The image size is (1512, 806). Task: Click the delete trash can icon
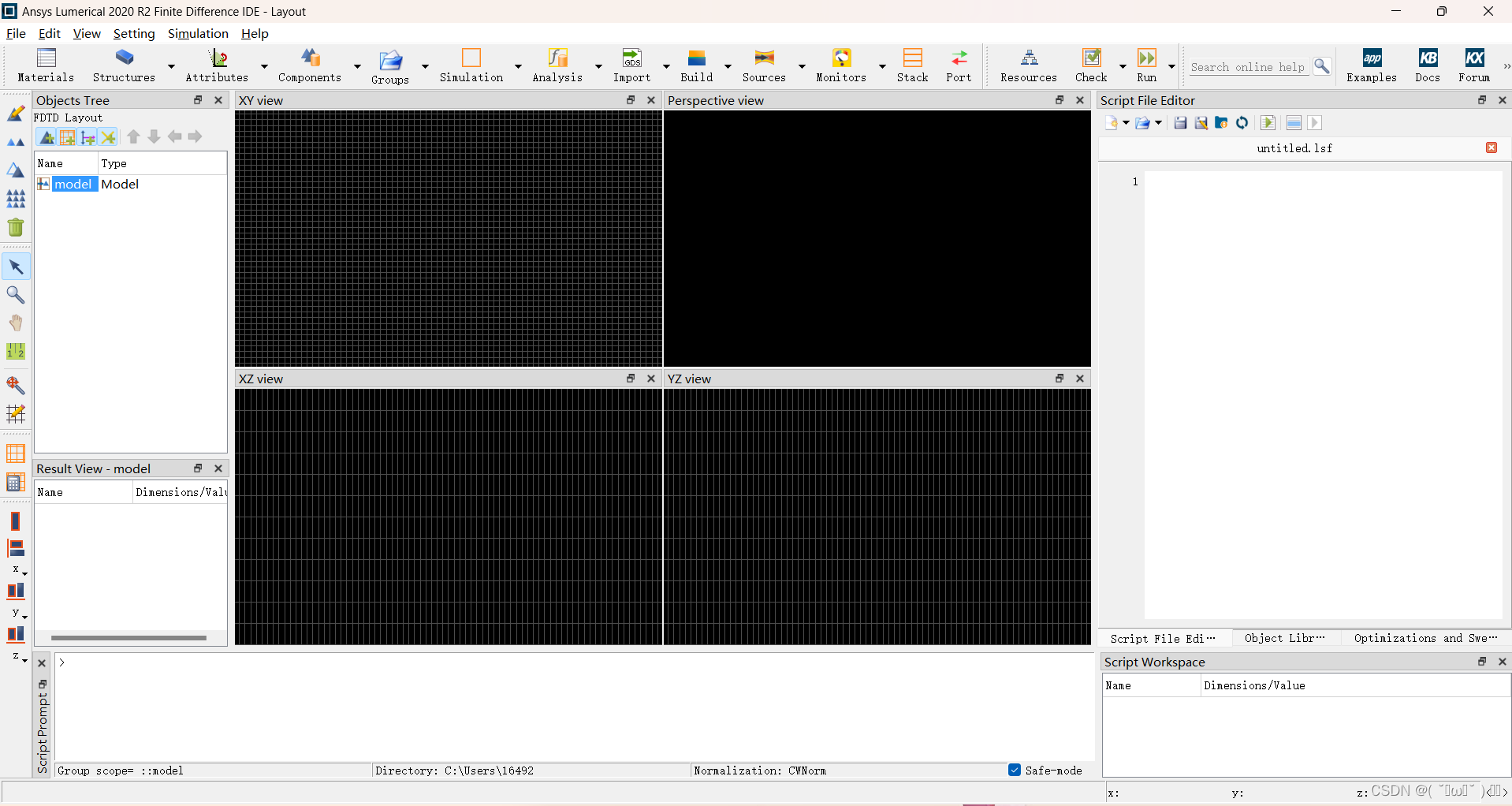[16, 227]
